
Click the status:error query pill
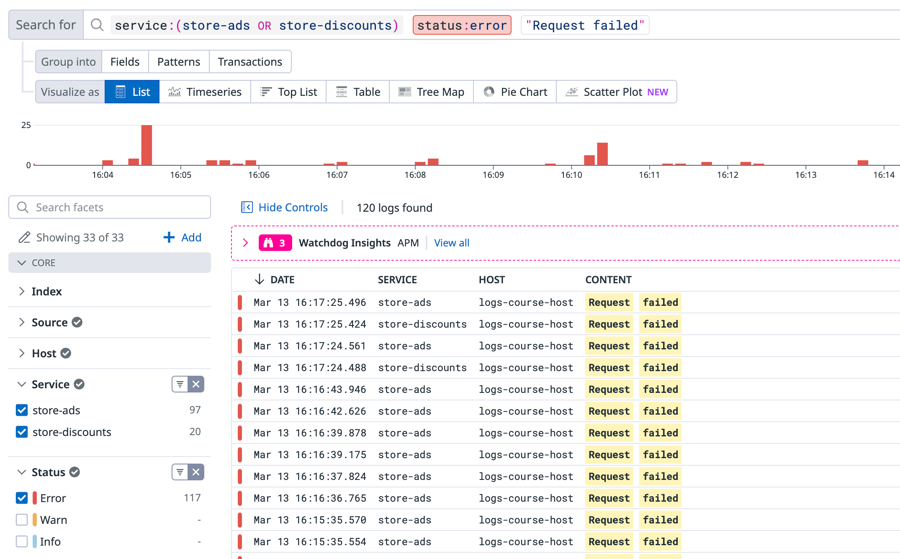[462, 25]
